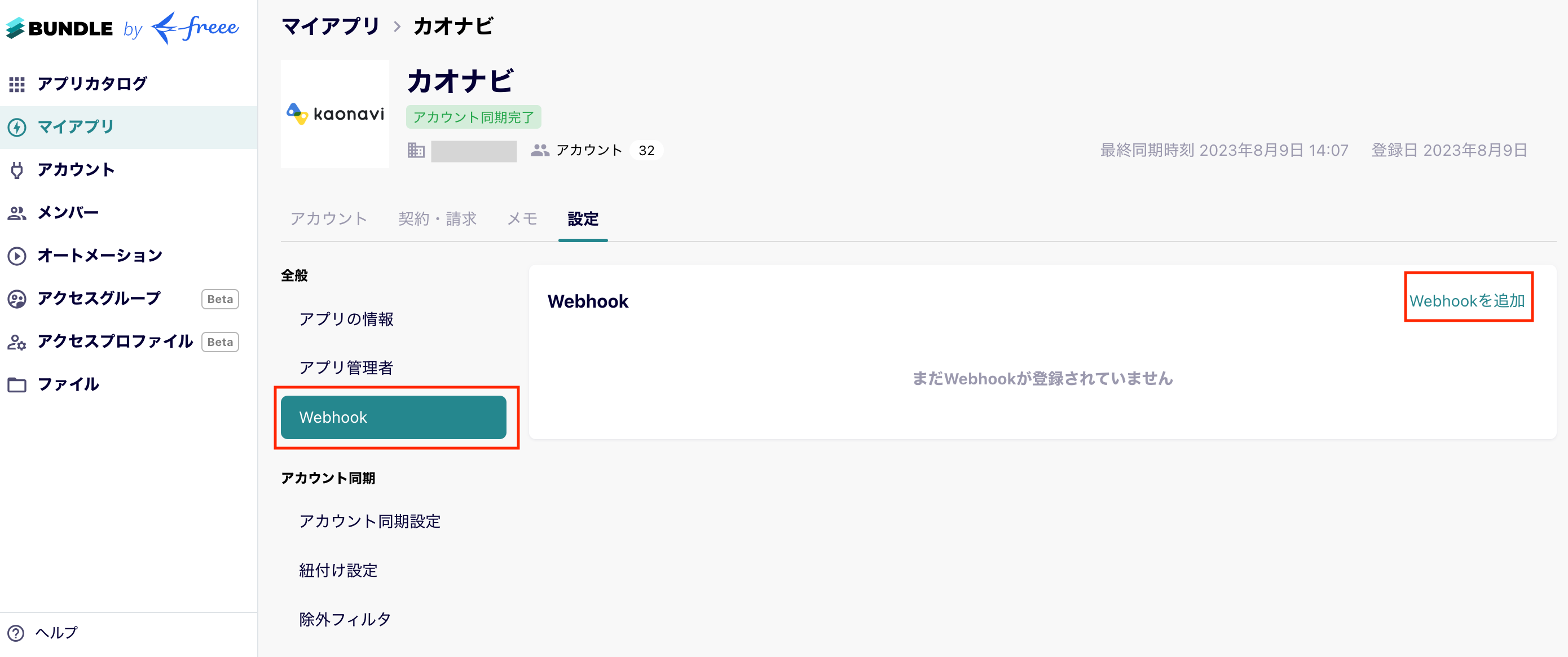Open ファイル in sidebar
1568x657 pixels.
[x=129, y=385]
